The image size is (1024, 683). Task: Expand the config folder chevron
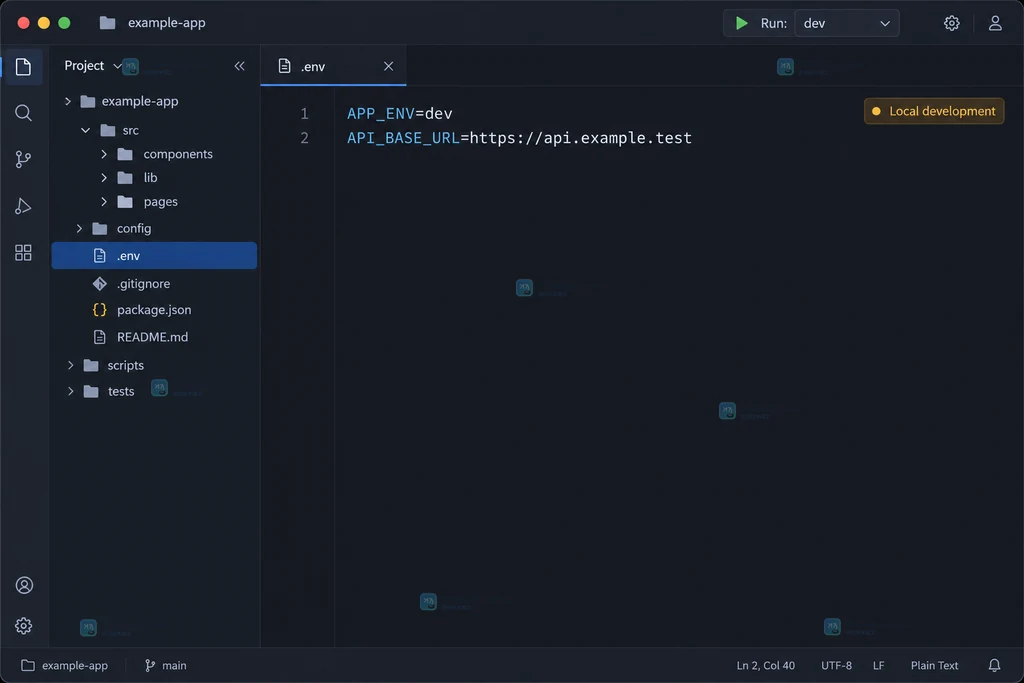(80, 229)
